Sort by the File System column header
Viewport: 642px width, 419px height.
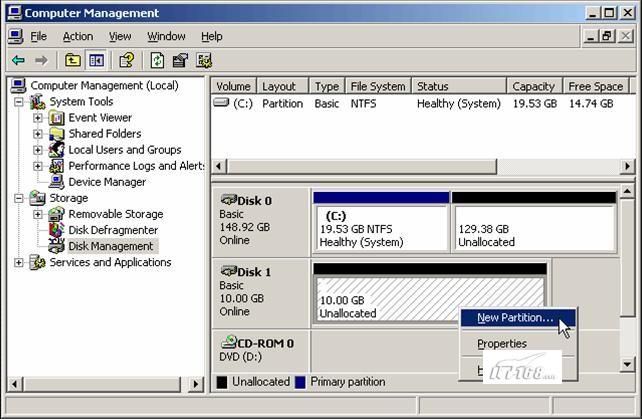click(x=378, y=87)
